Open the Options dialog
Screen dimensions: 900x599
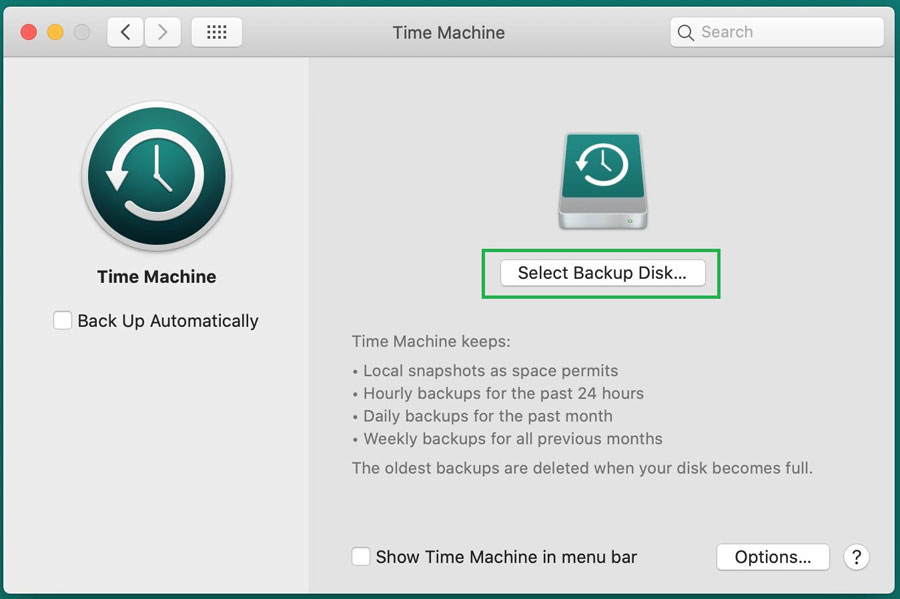(773, 557)
